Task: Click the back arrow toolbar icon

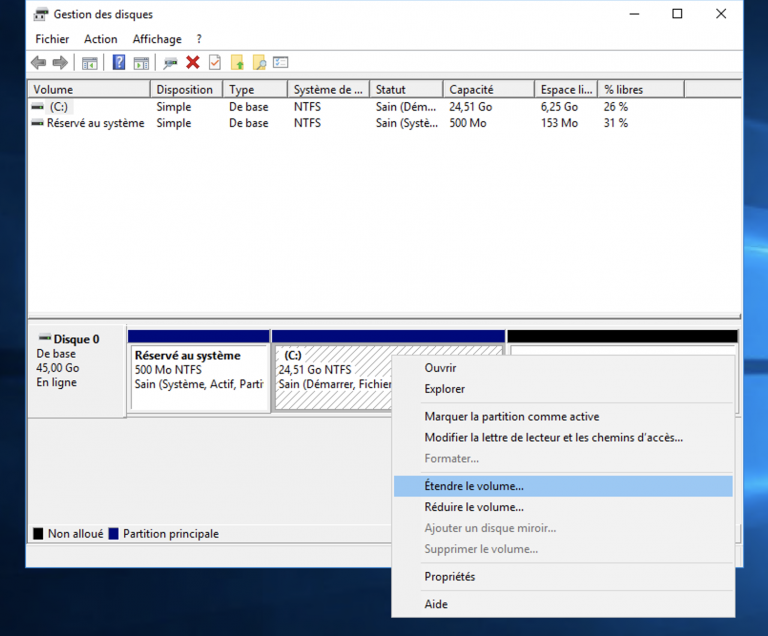Action: [38, 63]
